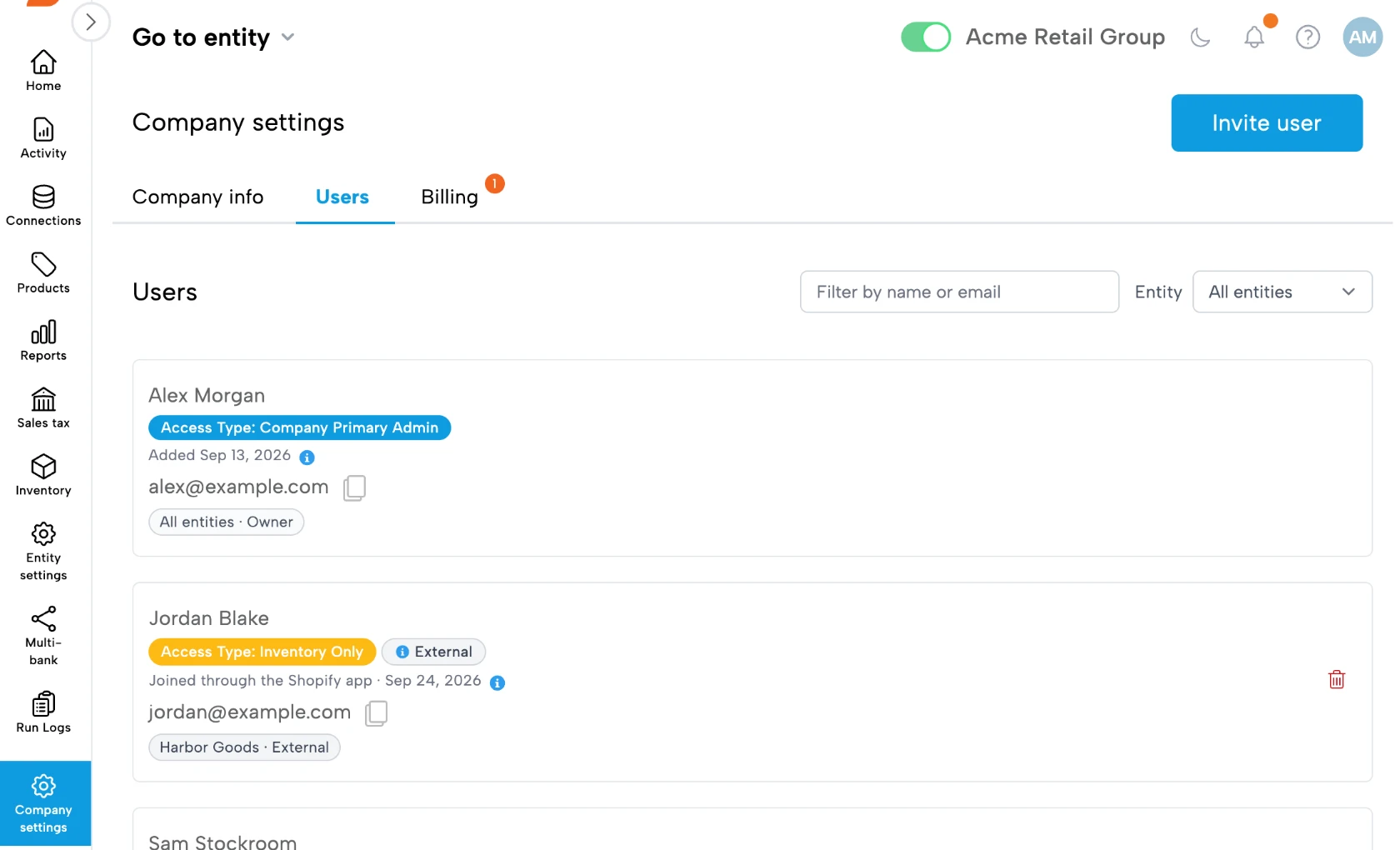Open Products section in sidebar
This screenshot has height=850, width=1400.
pos(43,273)
